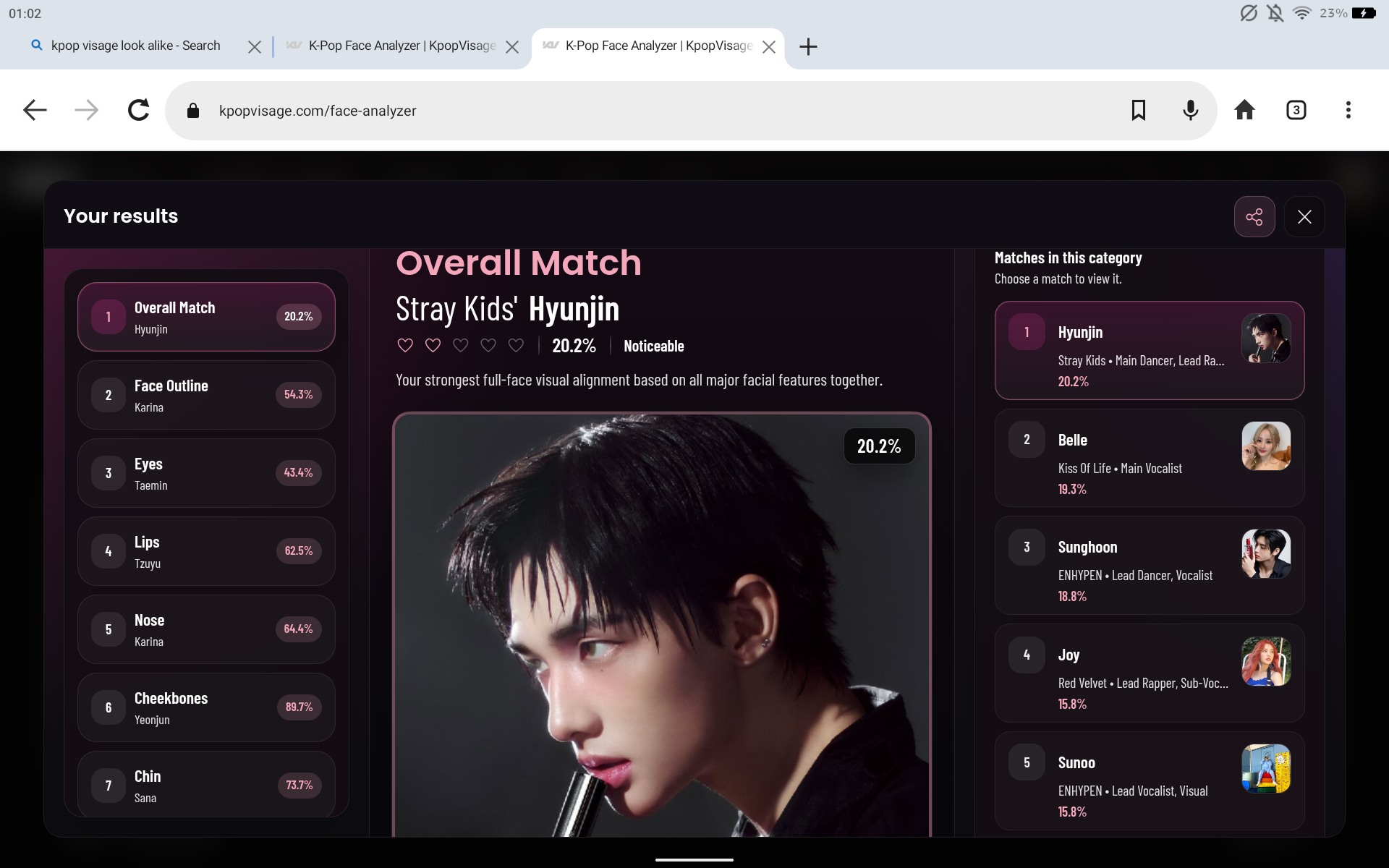Viewport: 1389px width, 868px height.
Task: Activate the microphone voice search icon
Action: tap(1190, 110)
